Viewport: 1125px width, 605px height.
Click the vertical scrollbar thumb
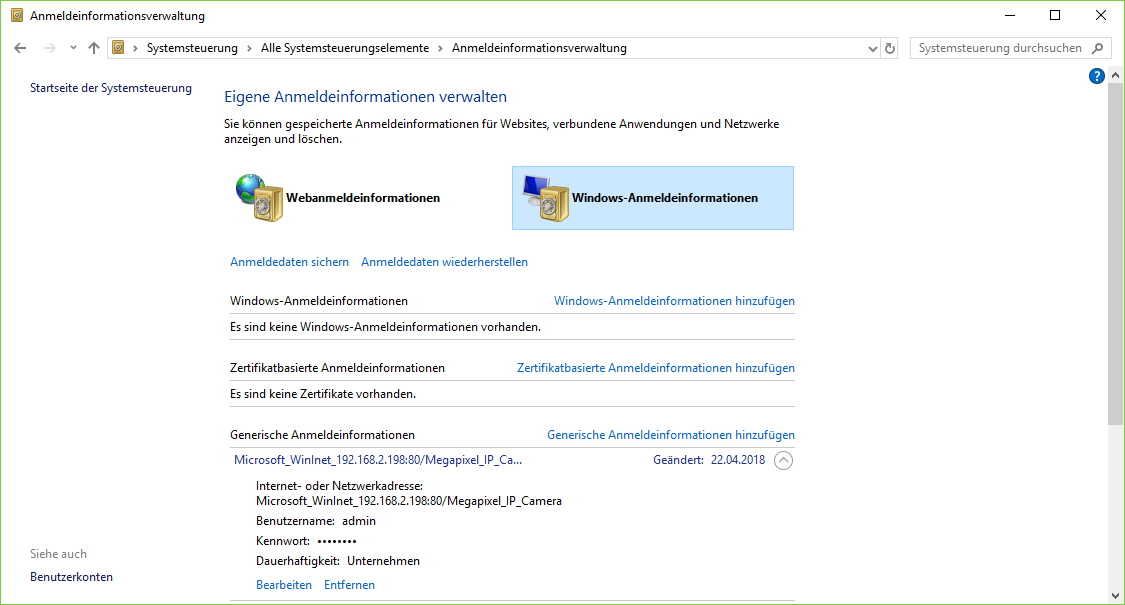click(1115, 253)
